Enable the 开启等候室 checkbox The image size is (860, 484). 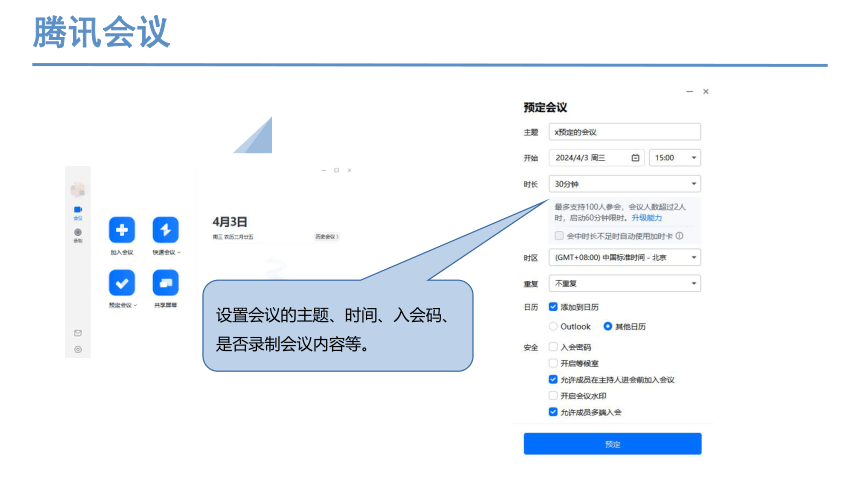[553, 363]
